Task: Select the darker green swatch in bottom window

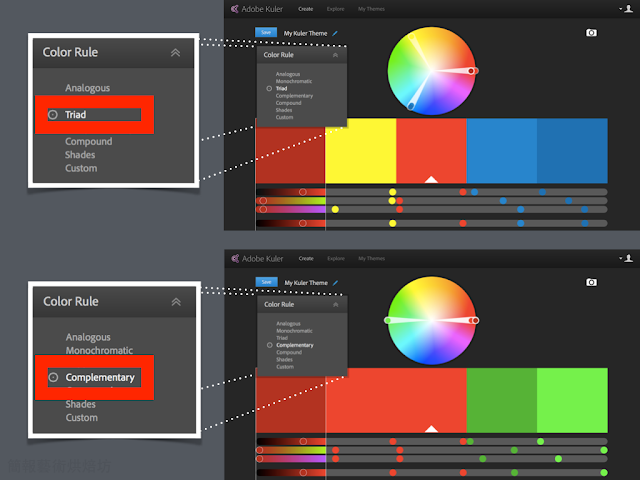Action: point(502,400)
